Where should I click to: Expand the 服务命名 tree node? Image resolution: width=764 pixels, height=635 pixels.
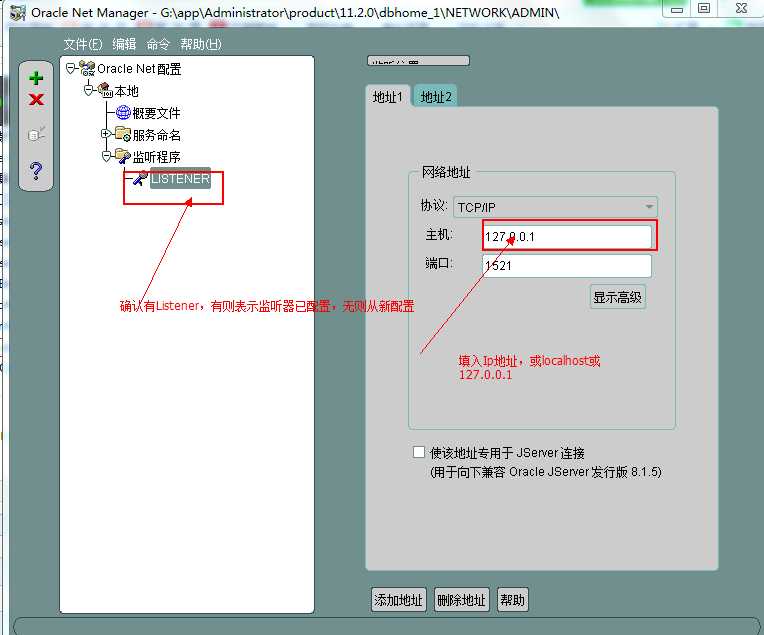point(105,134)
